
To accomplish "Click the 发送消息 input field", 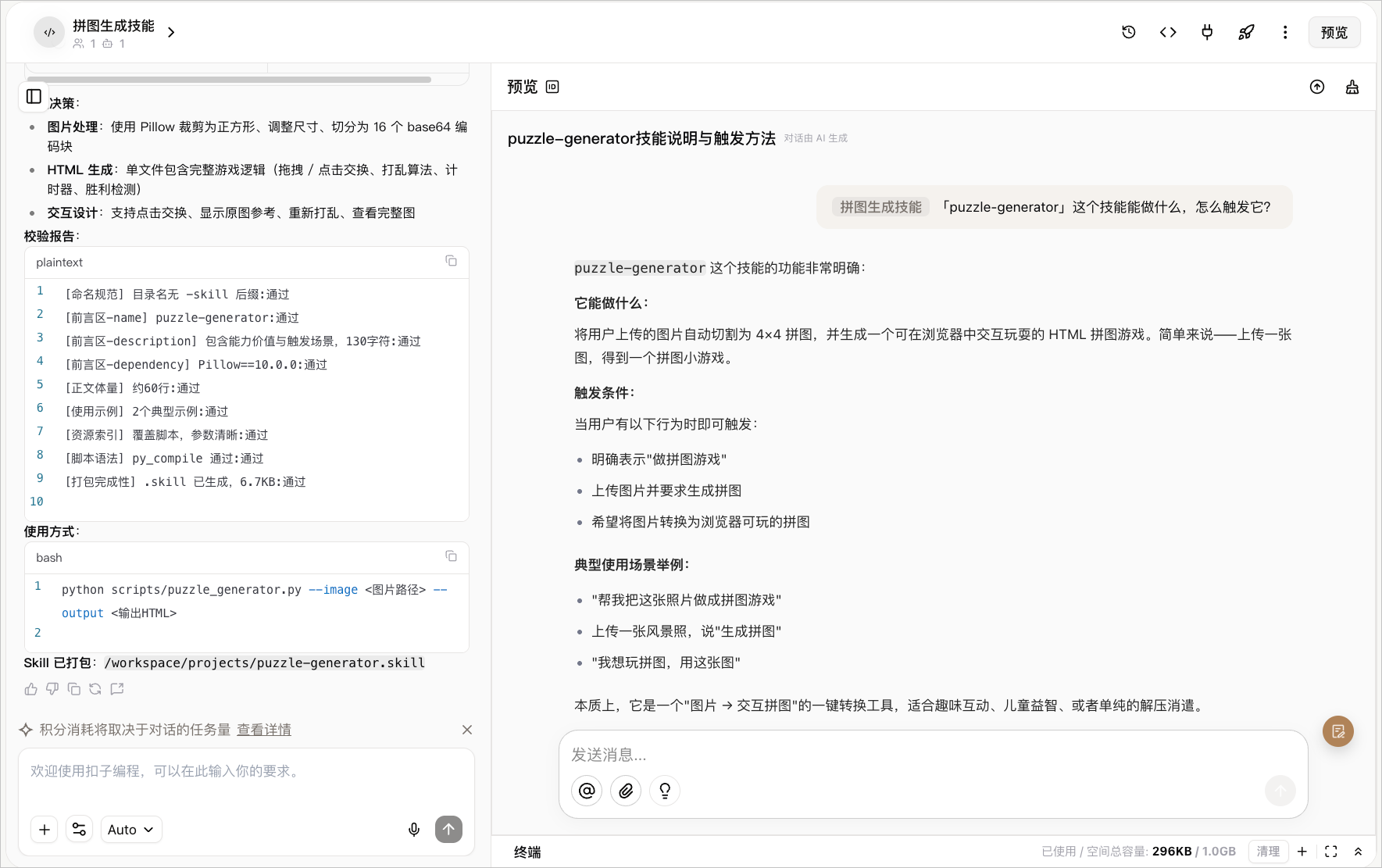I will click(933, 755).
